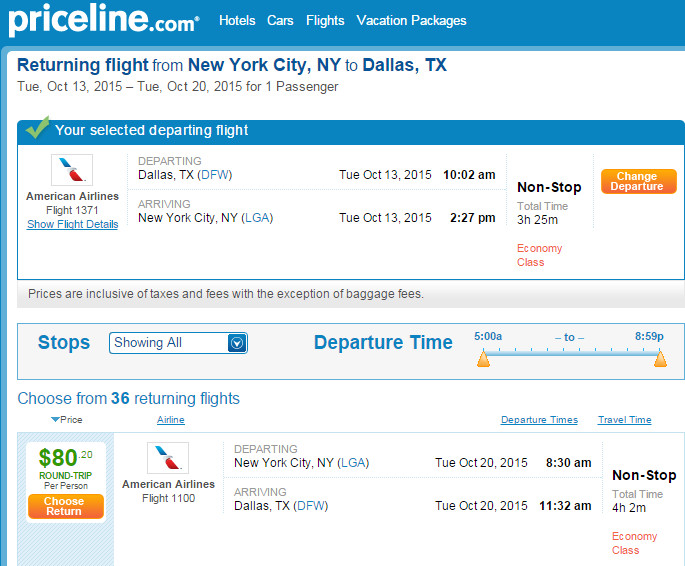Click the left 5:00a departure time slider handle
This screenshot has width=685, height=566.
tap(483, 358)
